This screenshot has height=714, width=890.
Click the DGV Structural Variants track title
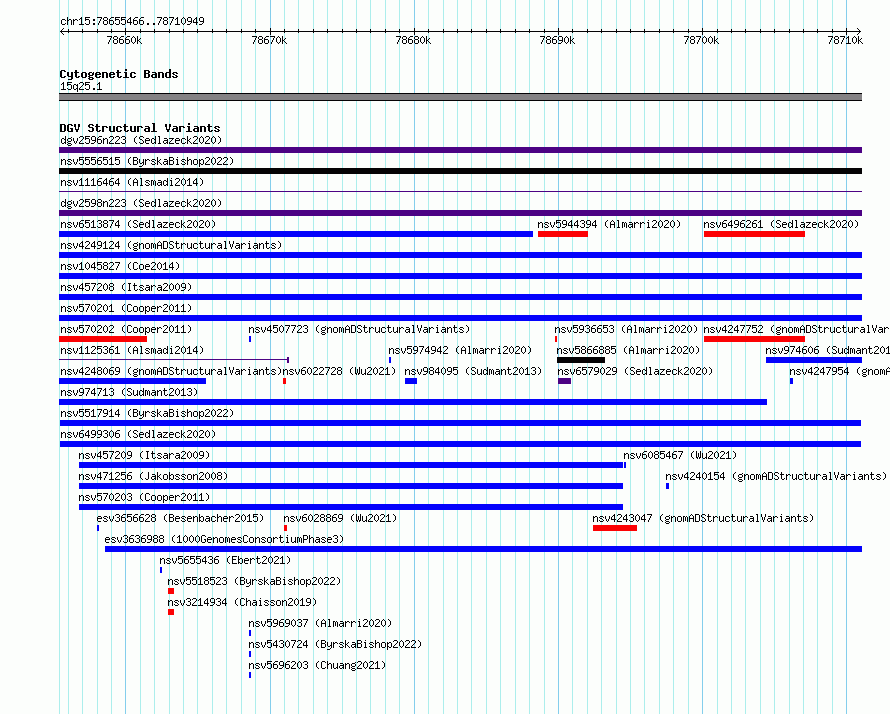coord(140,128)
